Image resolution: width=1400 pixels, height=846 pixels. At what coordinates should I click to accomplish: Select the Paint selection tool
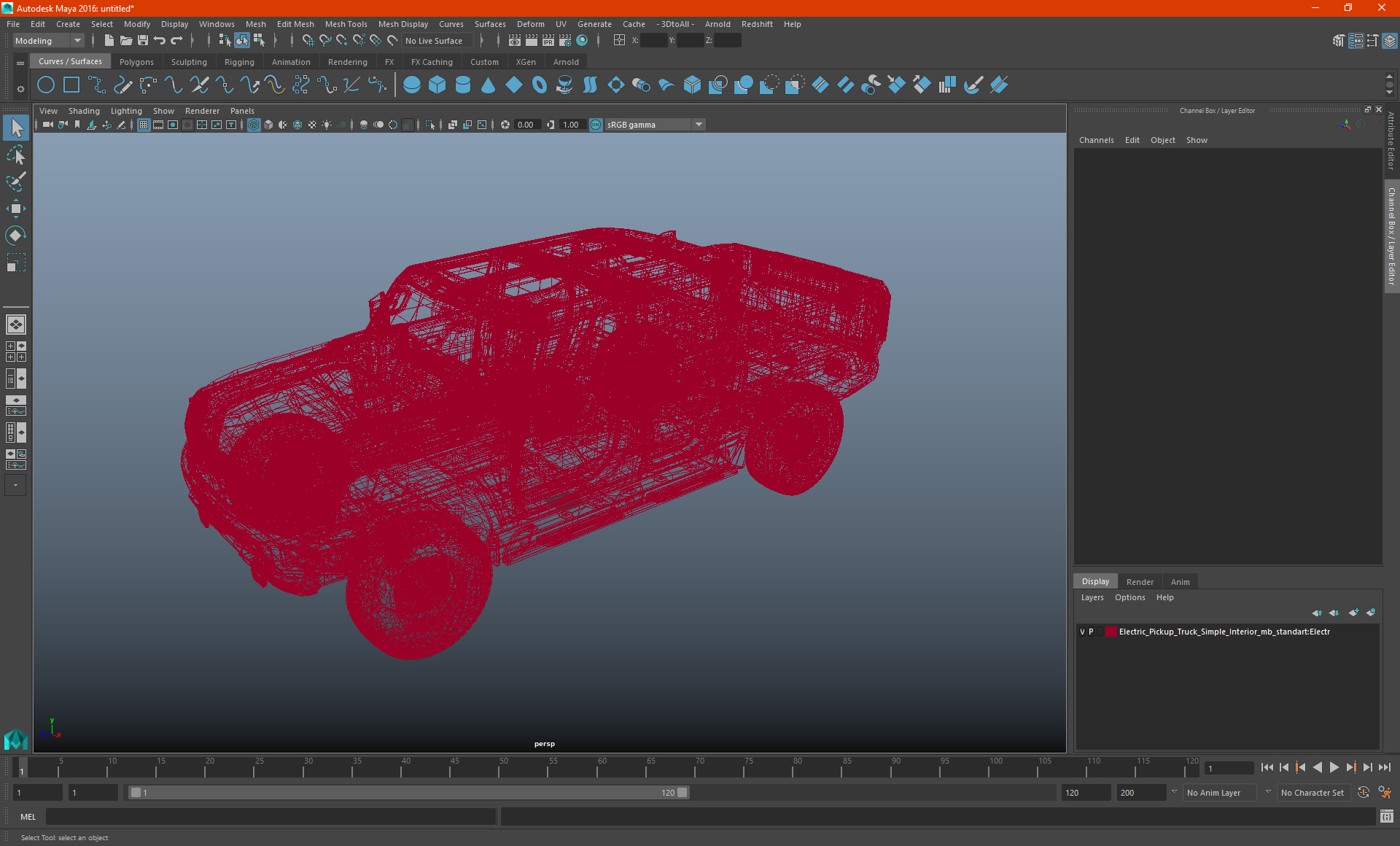[15, 182]
